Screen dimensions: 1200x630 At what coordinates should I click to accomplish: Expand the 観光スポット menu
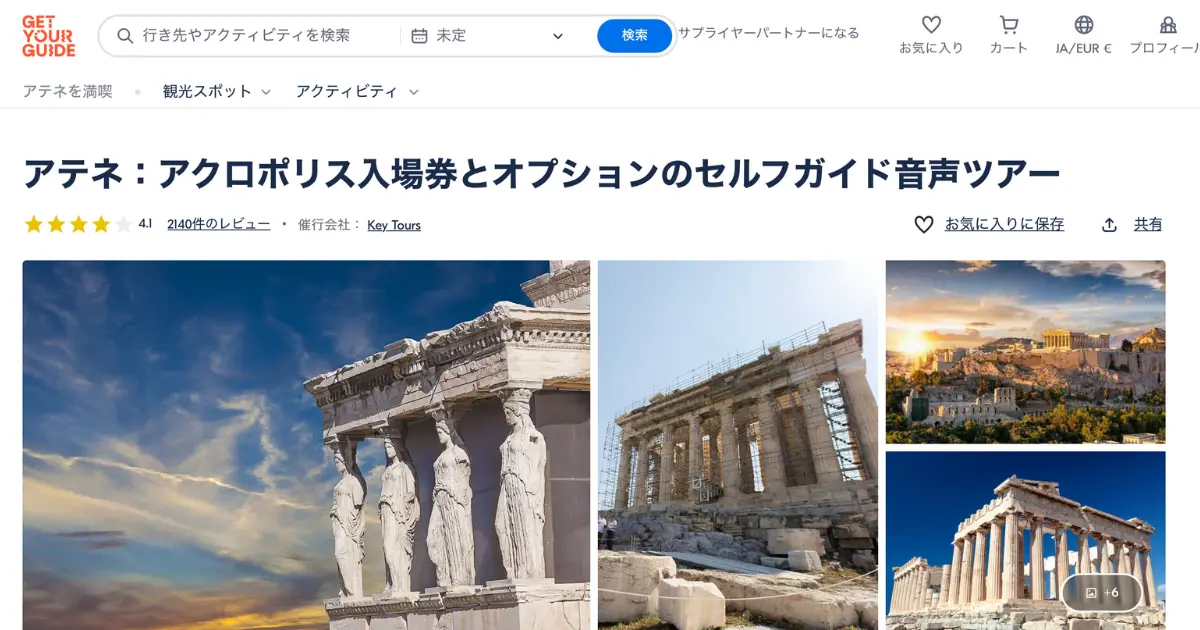point(217,91)
